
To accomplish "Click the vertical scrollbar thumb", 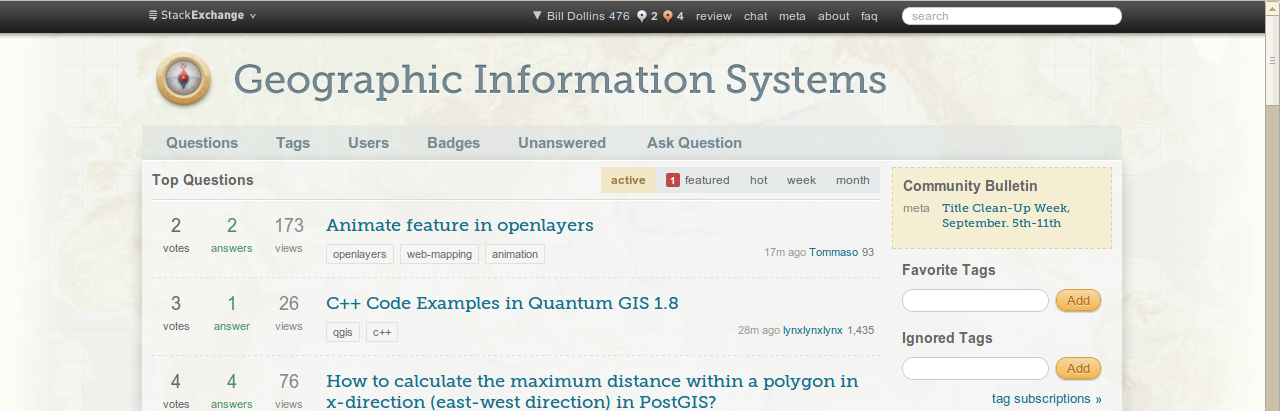I will pos(1272,59).
